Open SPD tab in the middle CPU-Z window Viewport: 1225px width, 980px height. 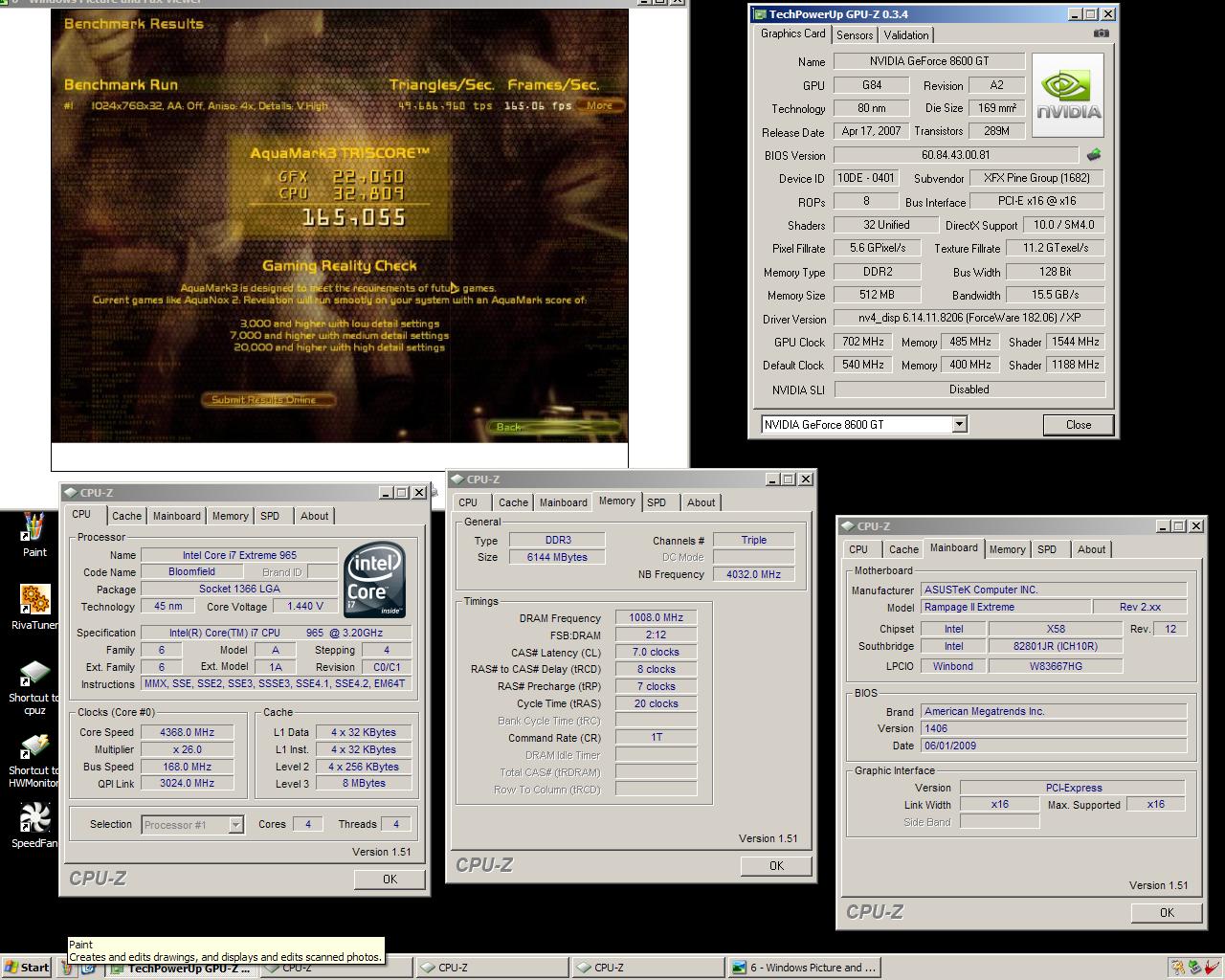pyautogui.click(x=657, y=502)
